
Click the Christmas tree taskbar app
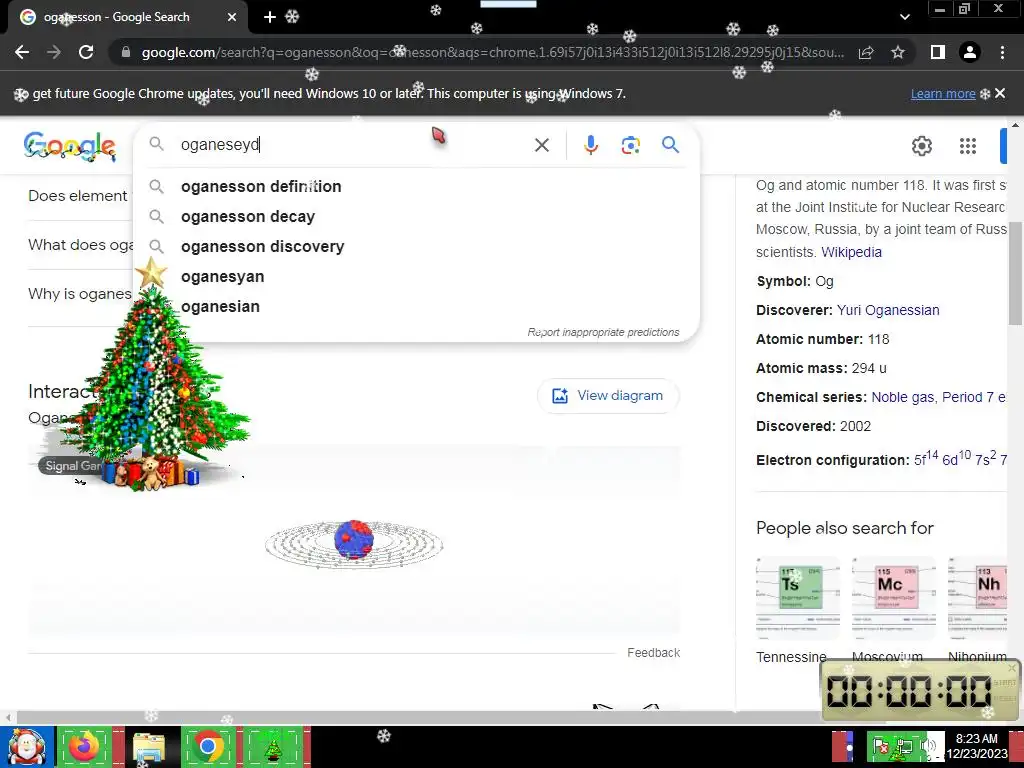(x=273, y=747)
